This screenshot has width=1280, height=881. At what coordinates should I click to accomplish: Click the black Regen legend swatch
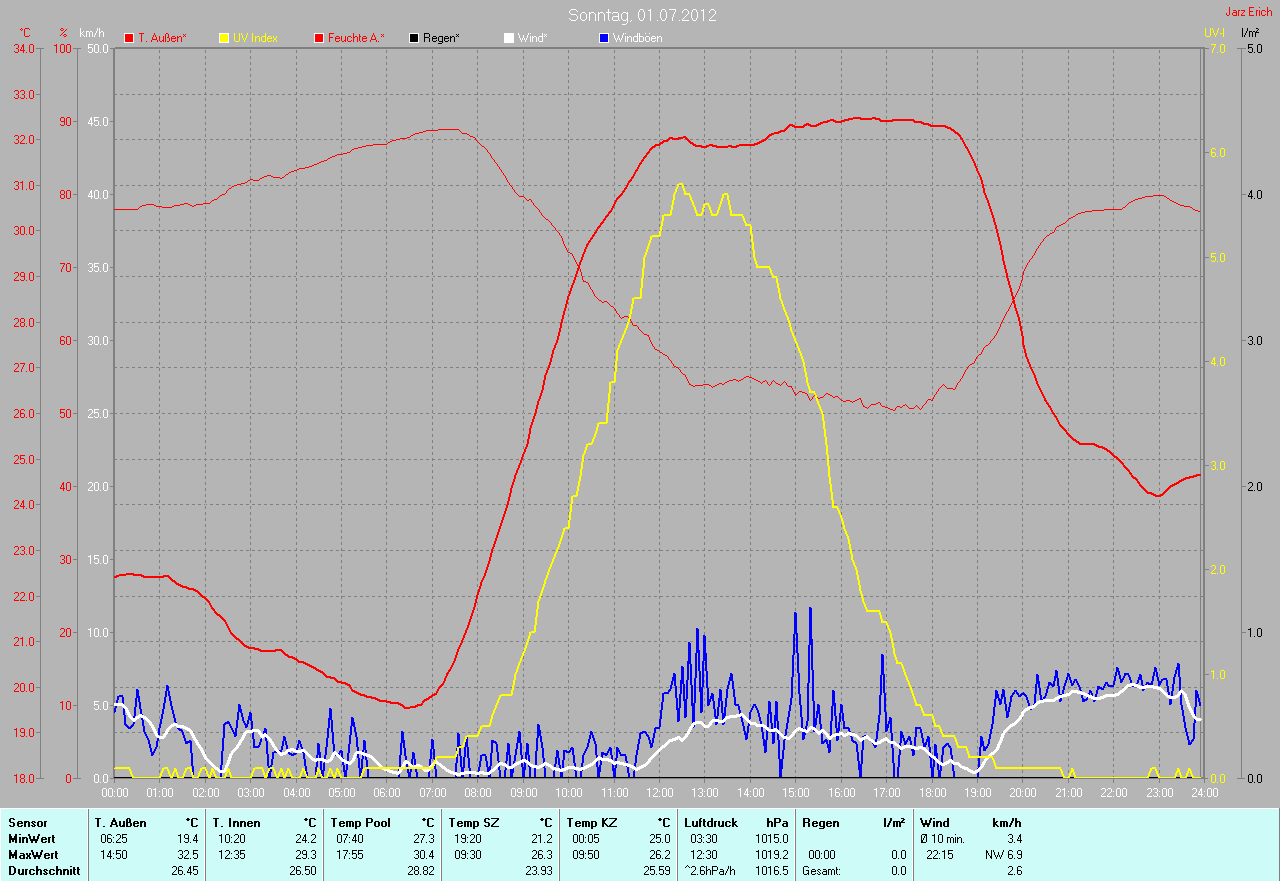click(414, 38)
